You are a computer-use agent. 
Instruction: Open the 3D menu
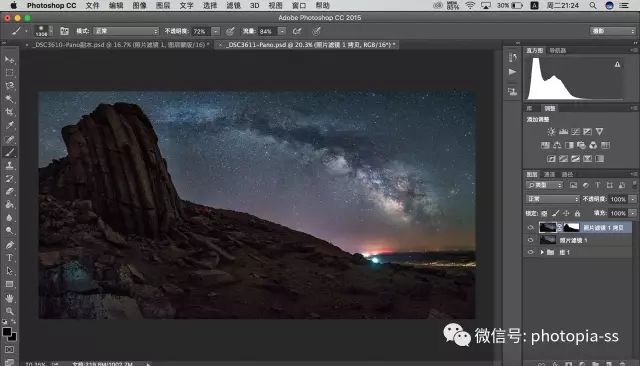point(255,5)
